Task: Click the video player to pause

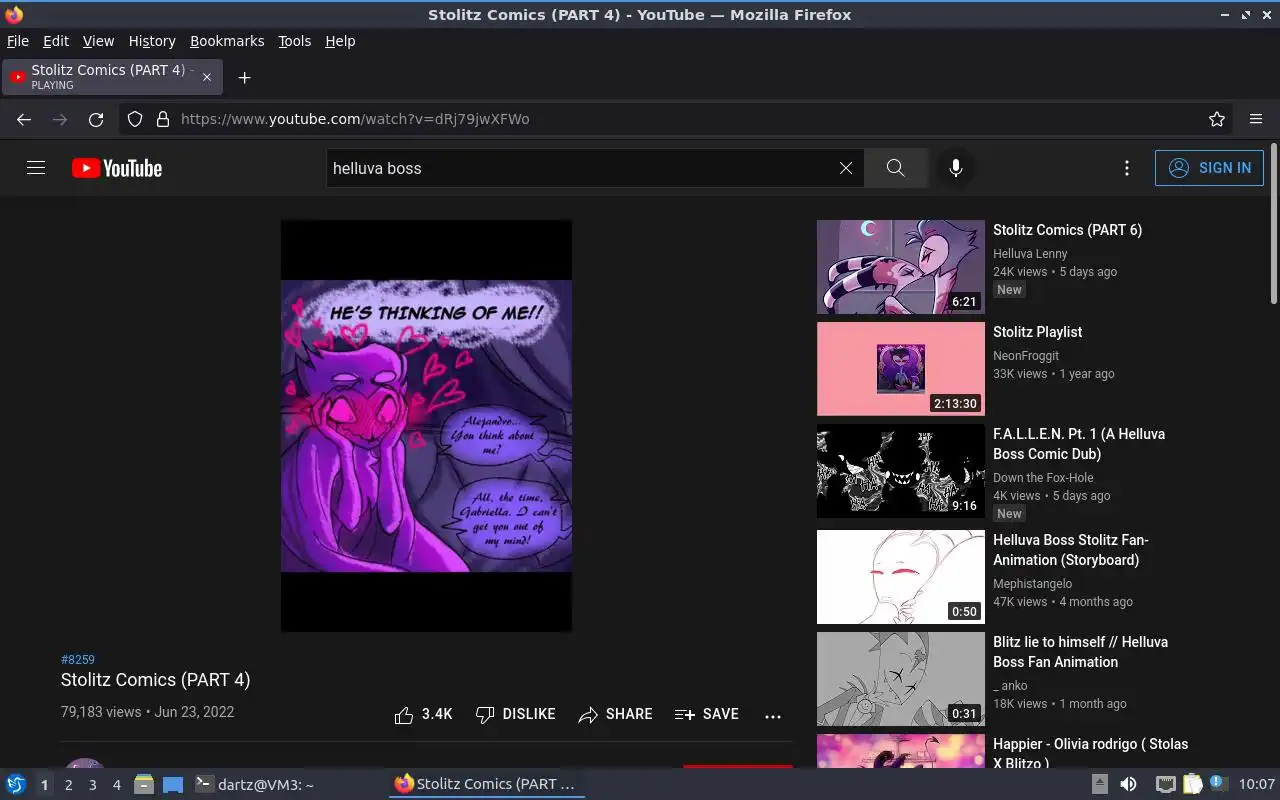Action: click(x=426, y=426)
